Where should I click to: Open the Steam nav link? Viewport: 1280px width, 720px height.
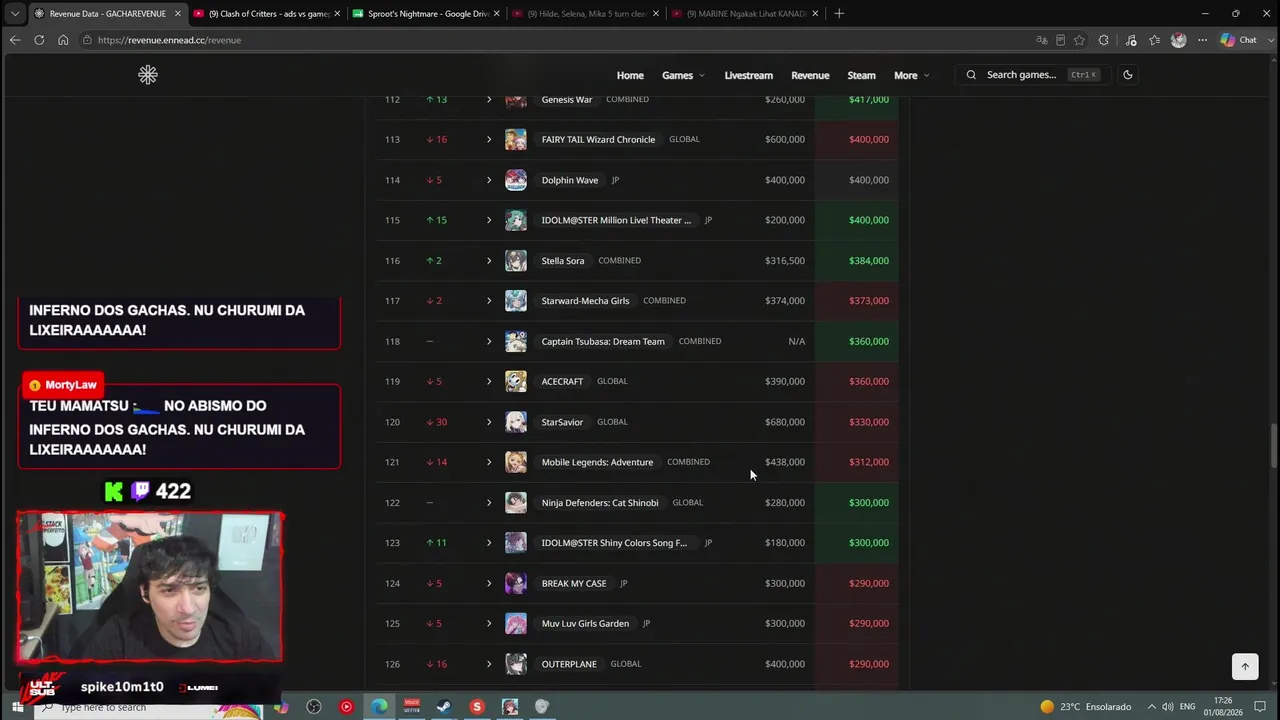click(x=861, y=75)
